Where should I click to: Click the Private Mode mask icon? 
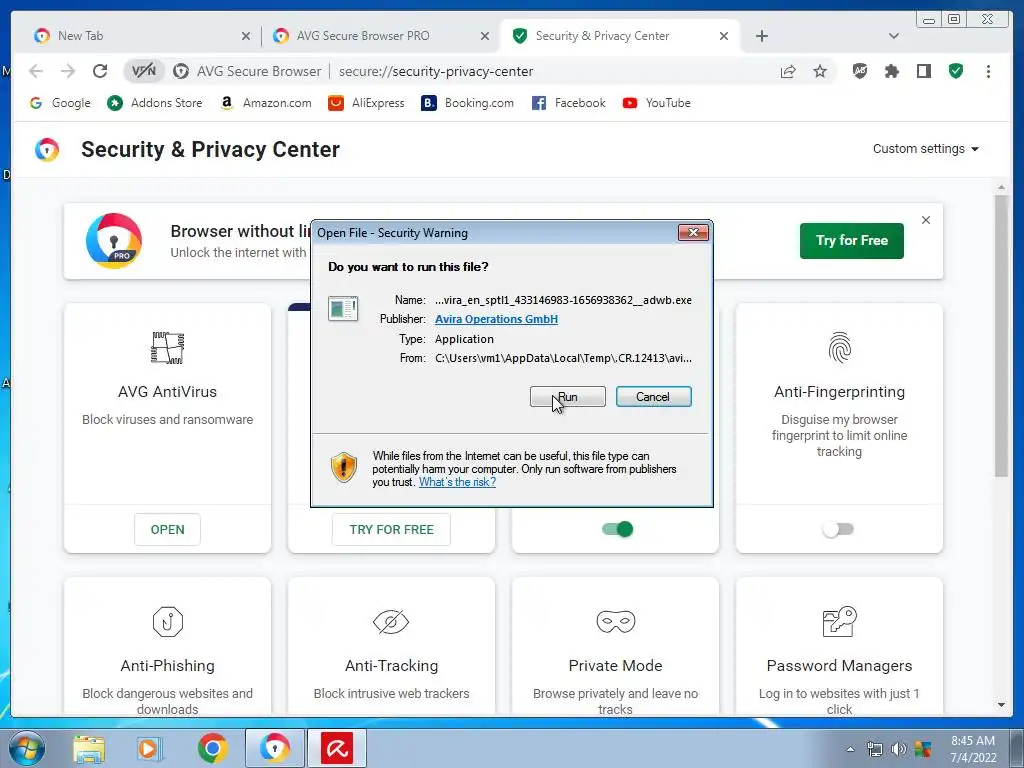point(615,621)
